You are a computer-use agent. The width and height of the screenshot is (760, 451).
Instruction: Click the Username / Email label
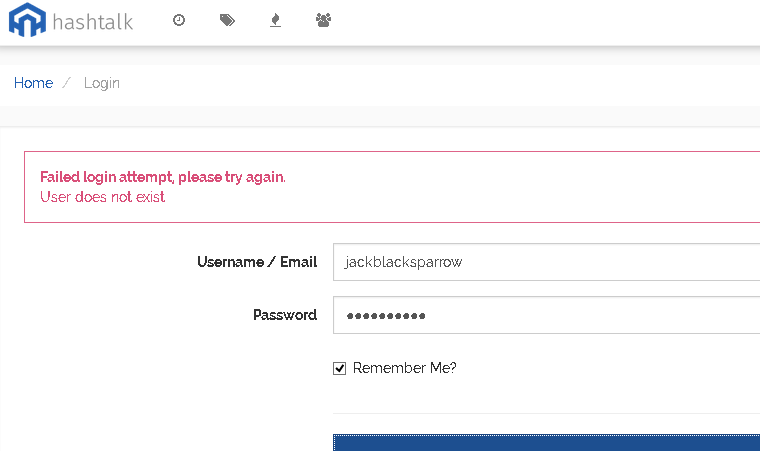(257, 262)
